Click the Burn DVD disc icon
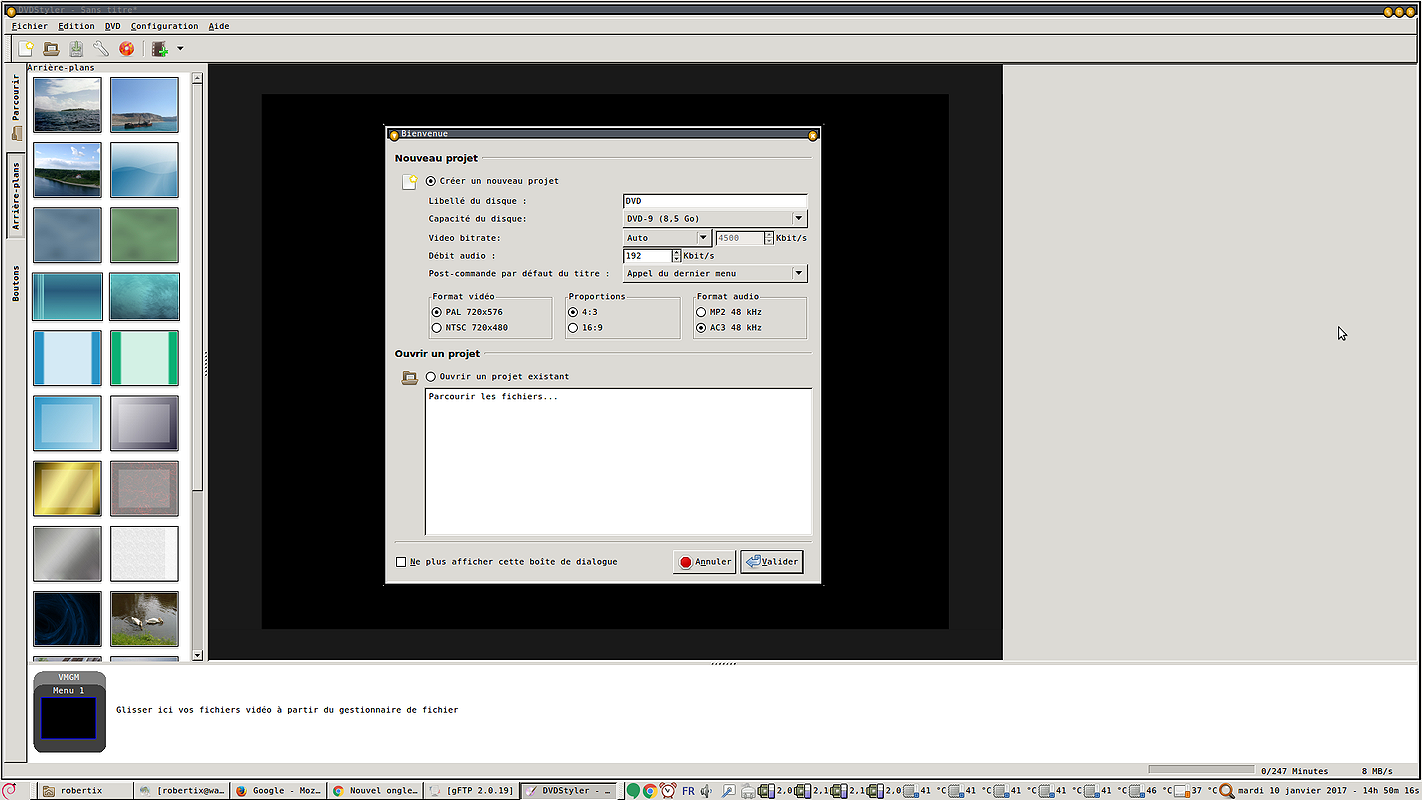This screenshot has height=800, width=1422. pyautogui.click(x=127, y=48)
